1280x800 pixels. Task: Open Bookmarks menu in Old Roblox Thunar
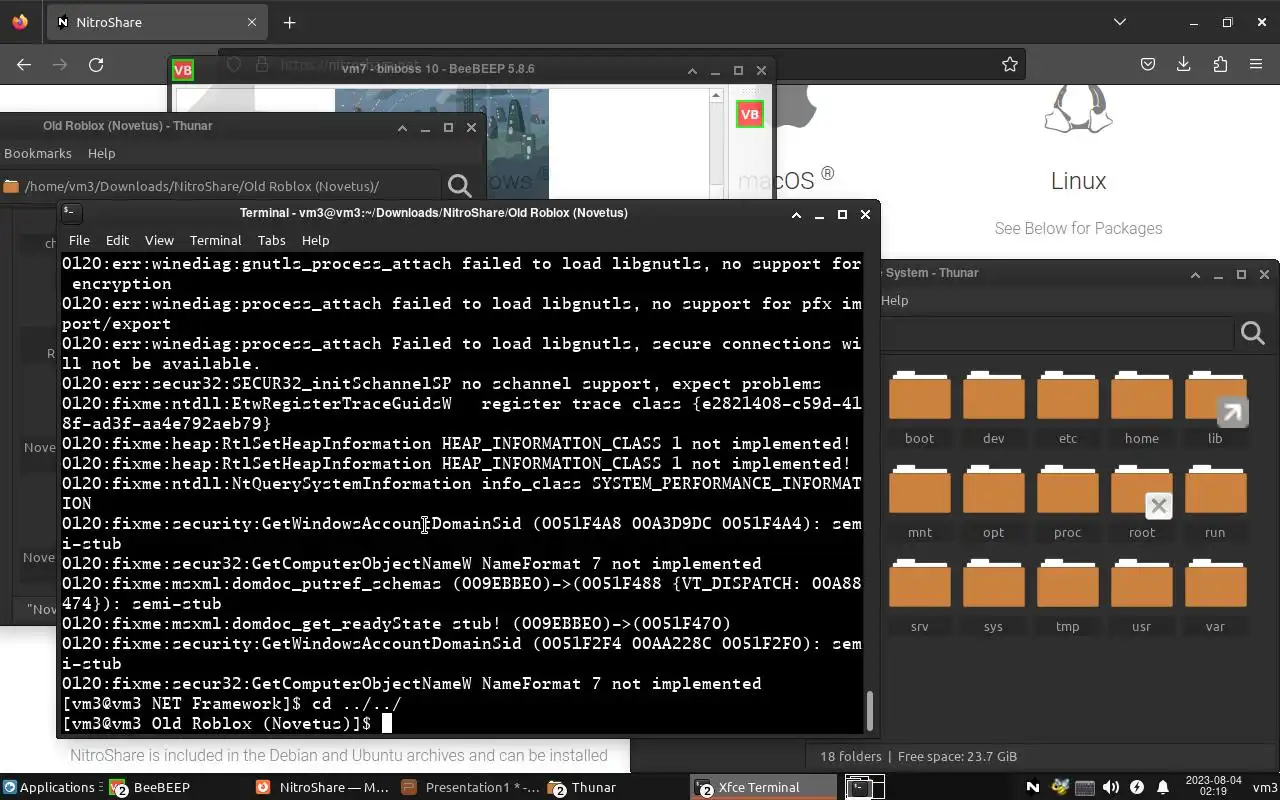click(x=38, y=153)
